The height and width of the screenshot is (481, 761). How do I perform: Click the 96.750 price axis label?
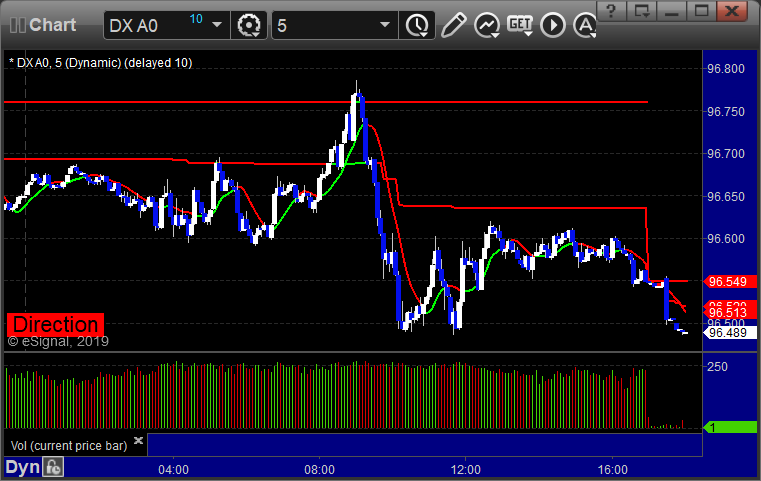click(726, 112)
